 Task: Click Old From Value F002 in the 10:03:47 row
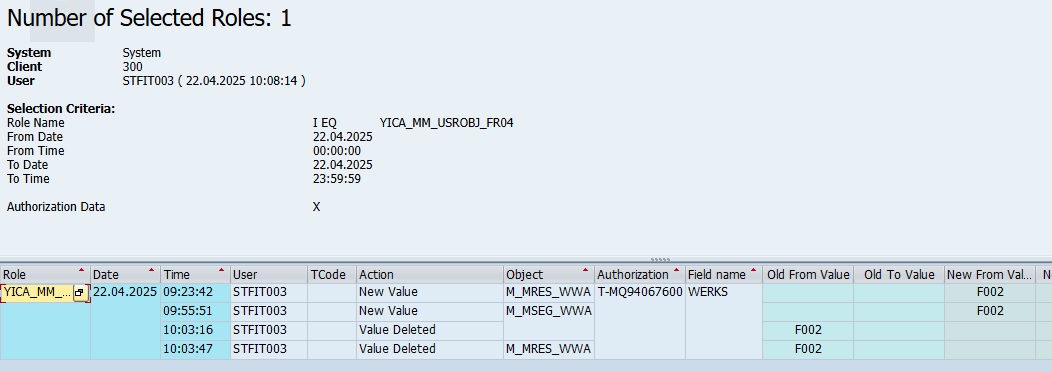pos(808,348)
